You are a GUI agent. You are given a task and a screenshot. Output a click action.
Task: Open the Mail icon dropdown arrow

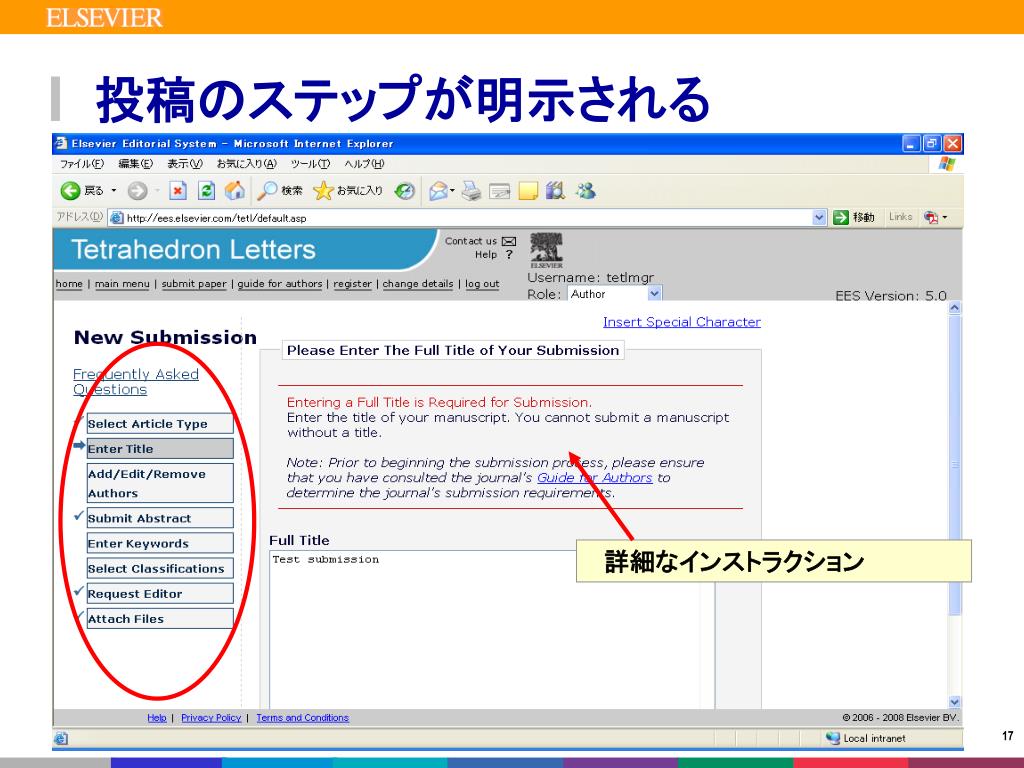click(x=452, y=191)
